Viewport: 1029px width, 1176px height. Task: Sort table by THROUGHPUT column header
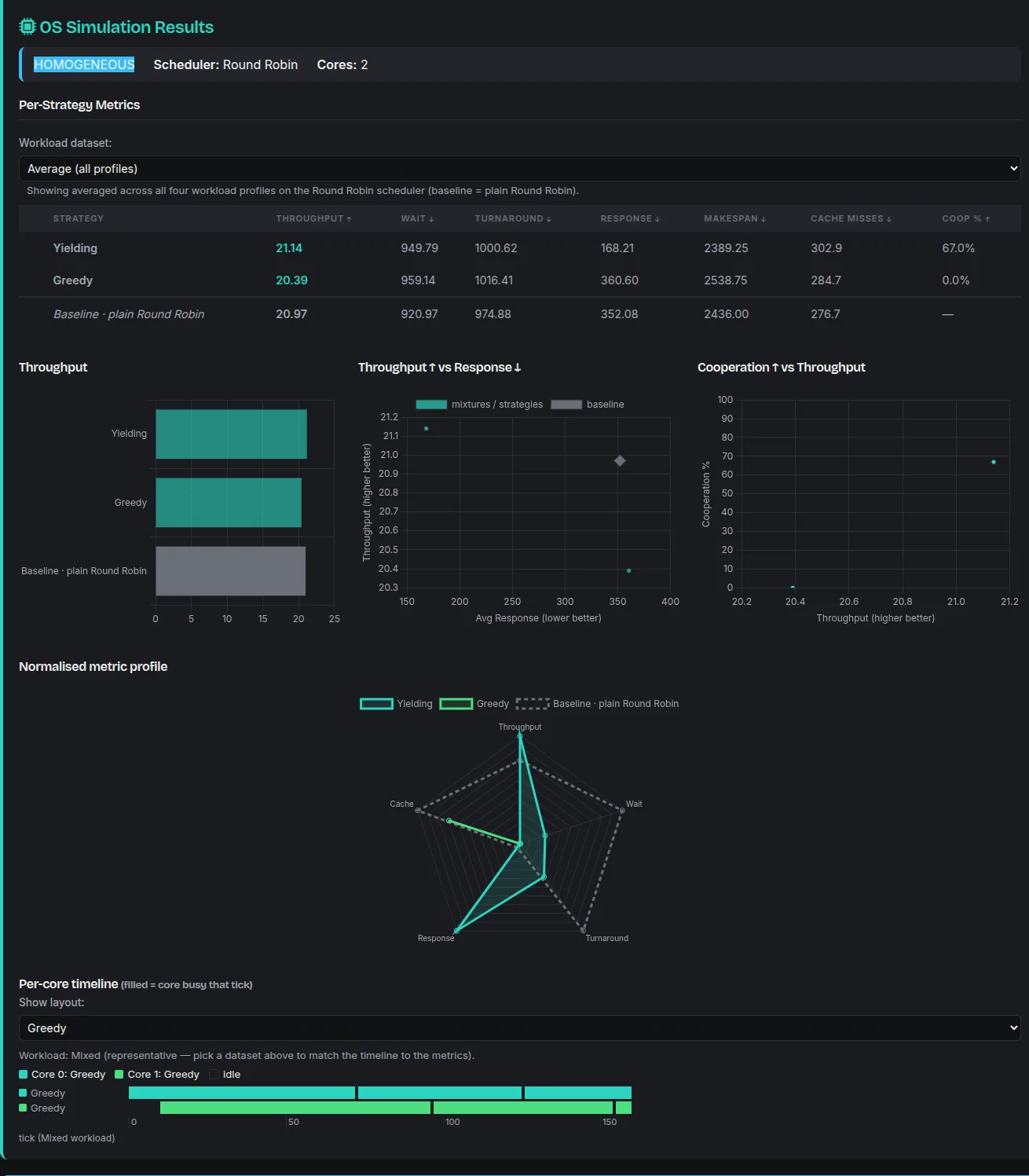coord(313,218)
